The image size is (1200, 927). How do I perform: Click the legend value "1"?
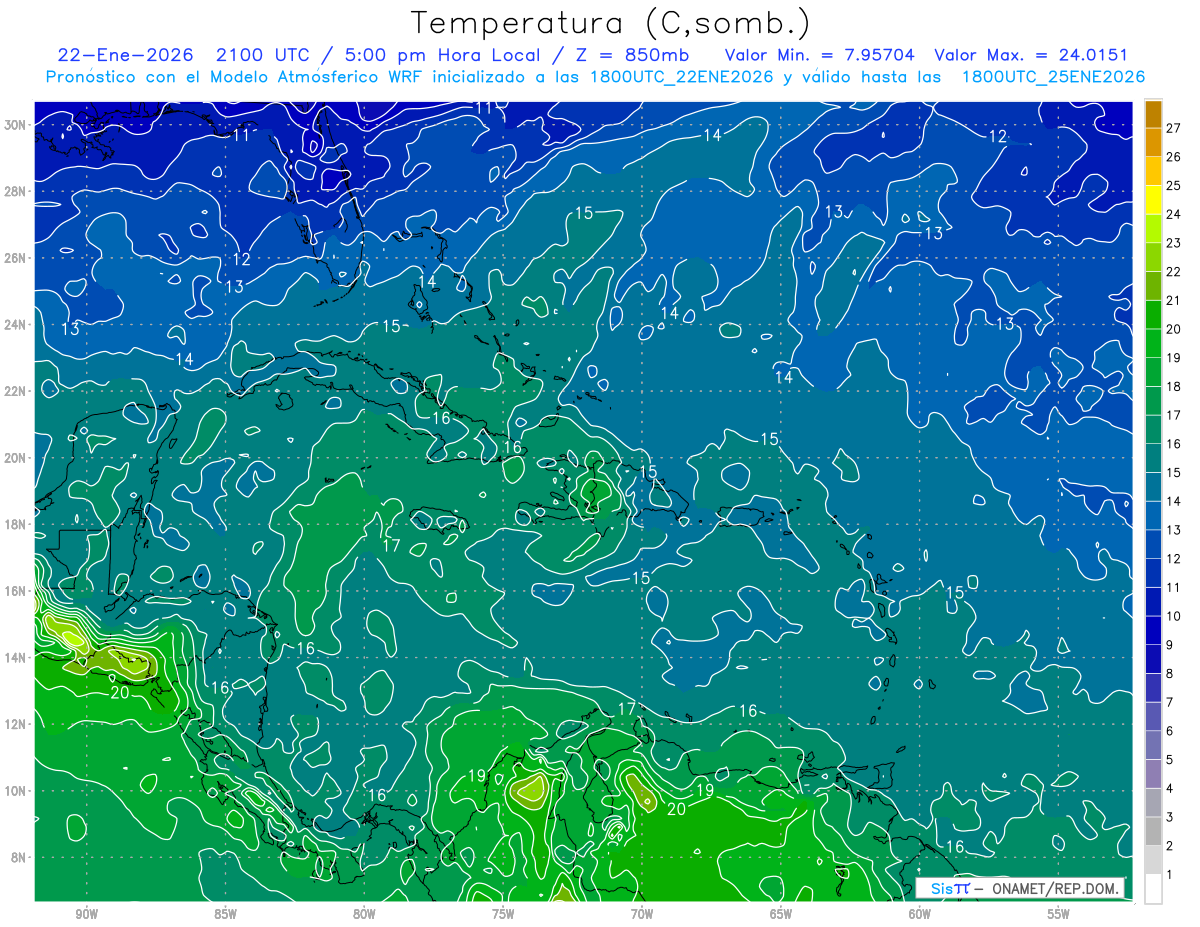[1170, 875]
